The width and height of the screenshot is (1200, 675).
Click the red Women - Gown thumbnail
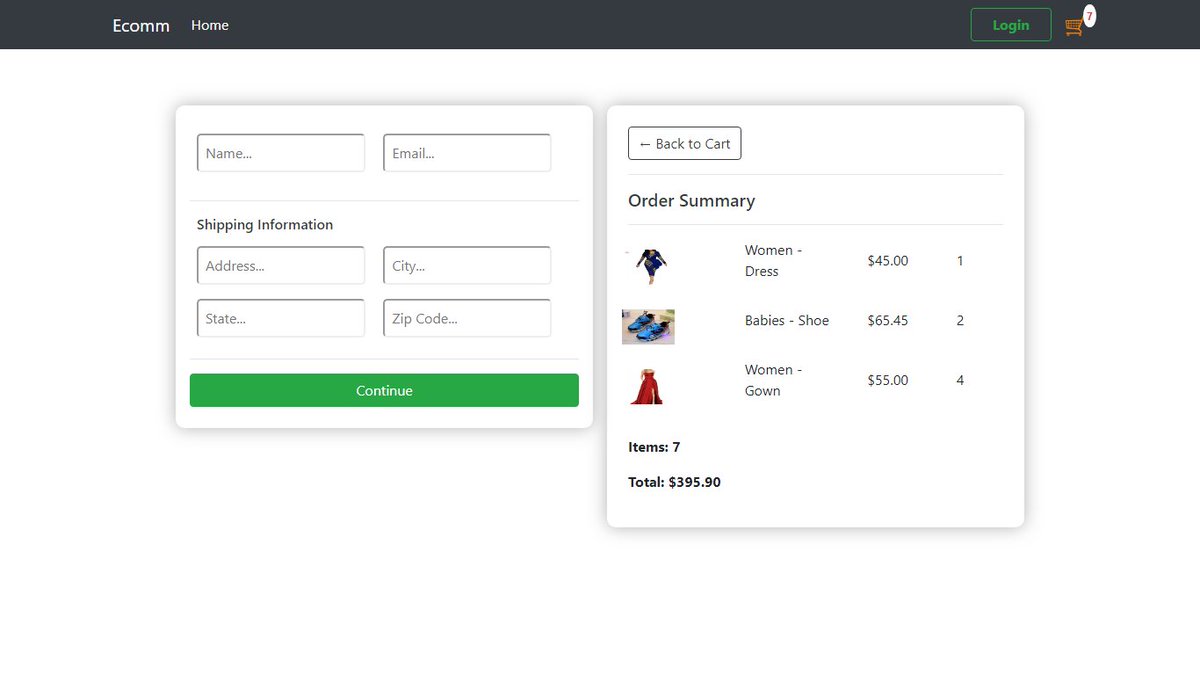[x=647, y=386]
